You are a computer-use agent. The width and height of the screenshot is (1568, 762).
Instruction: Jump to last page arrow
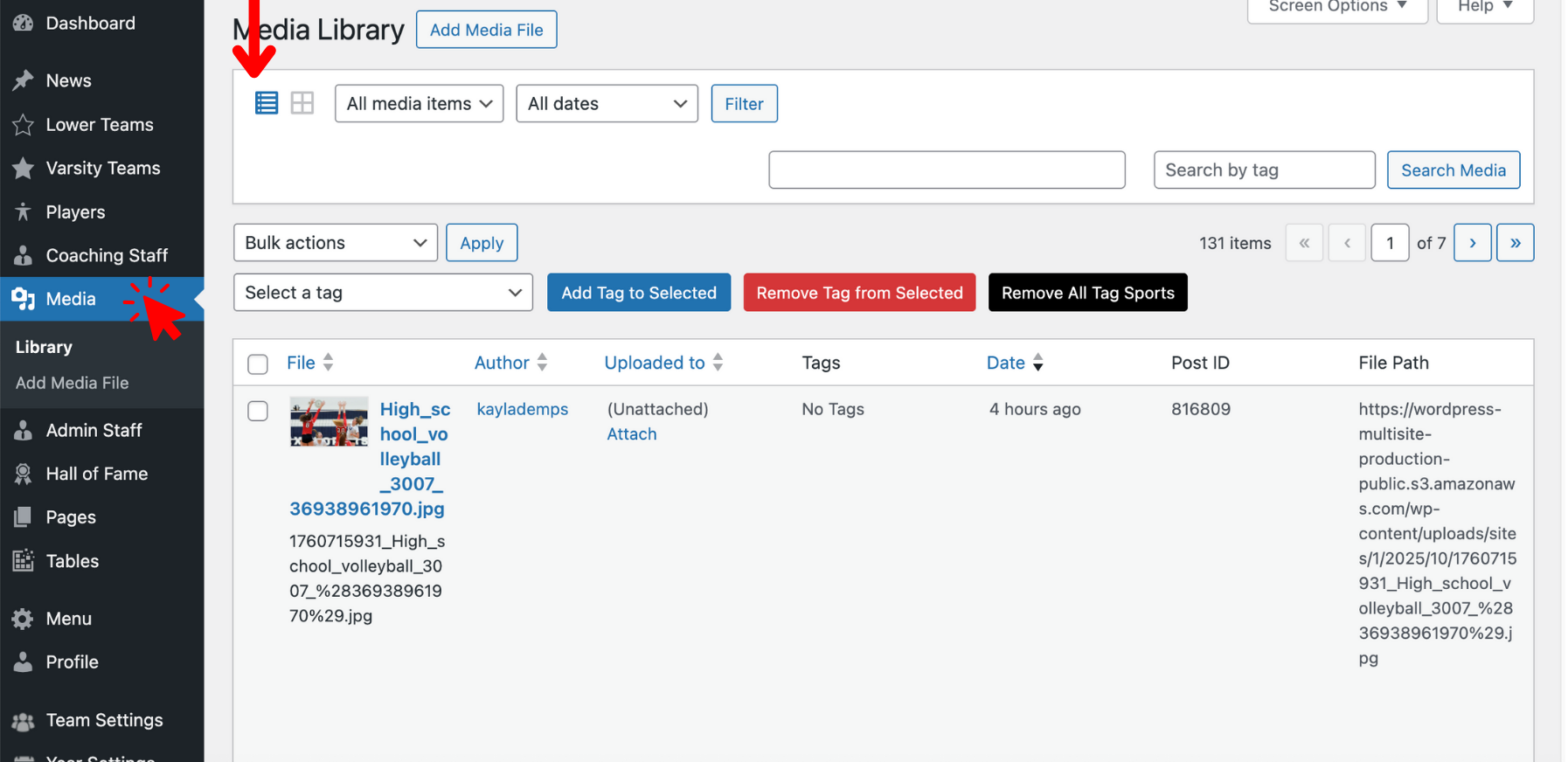pos(1515,243)
